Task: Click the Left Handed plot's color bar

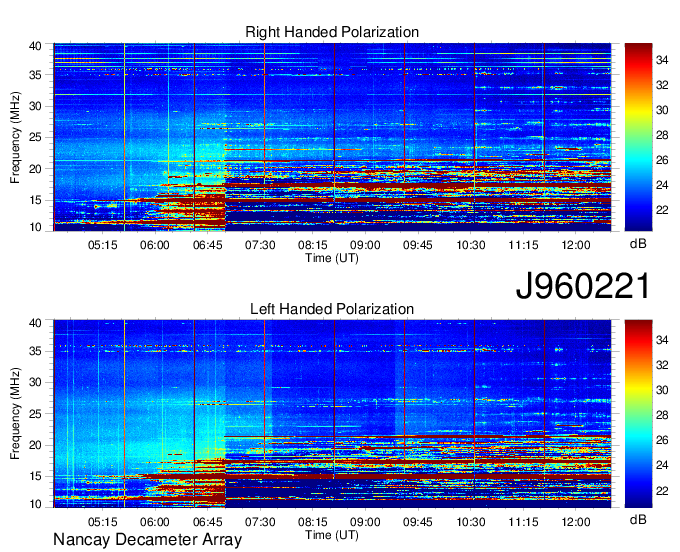Action: 638,413
